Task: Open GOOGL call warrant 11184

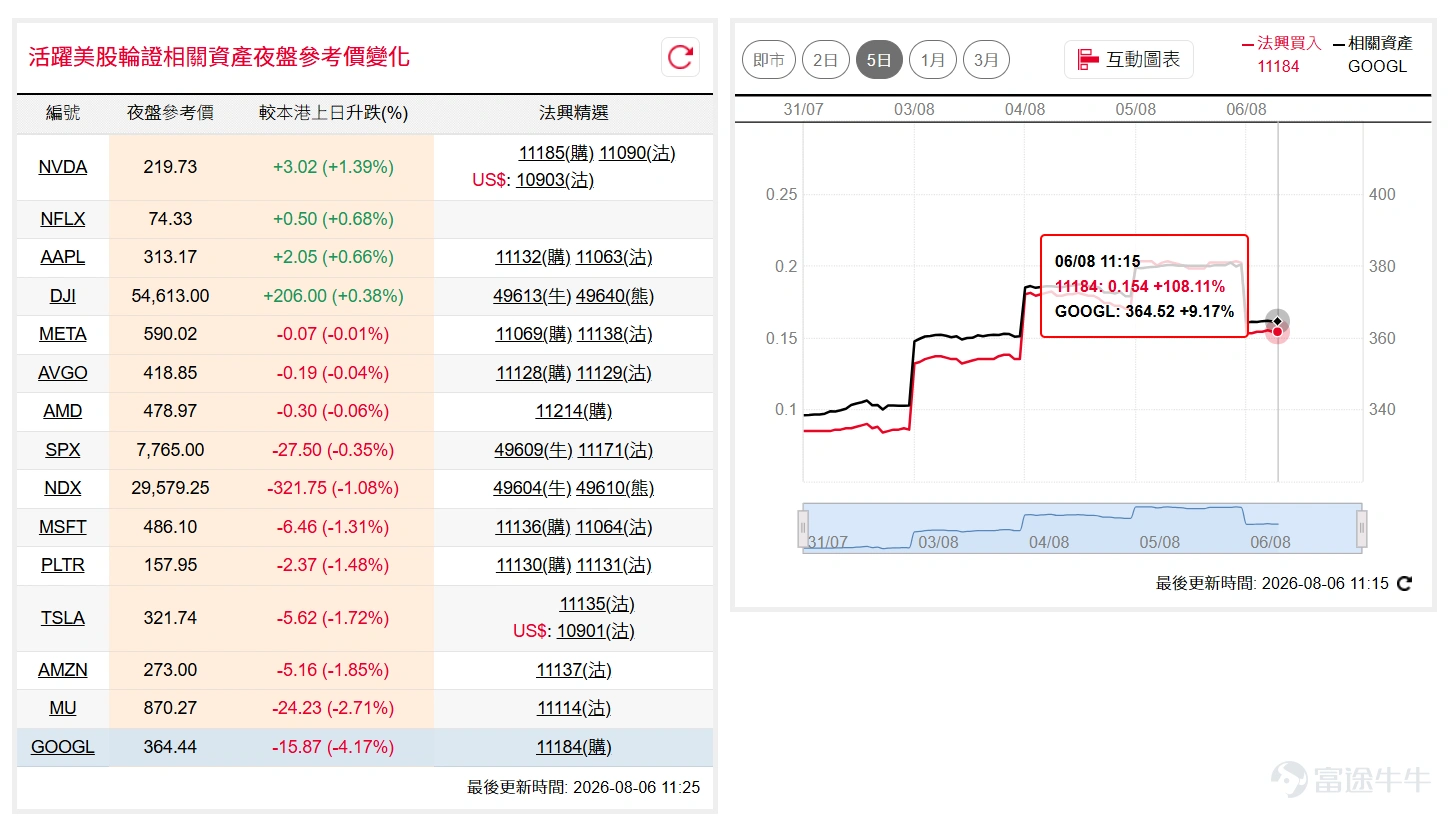Action: point(574,747)
